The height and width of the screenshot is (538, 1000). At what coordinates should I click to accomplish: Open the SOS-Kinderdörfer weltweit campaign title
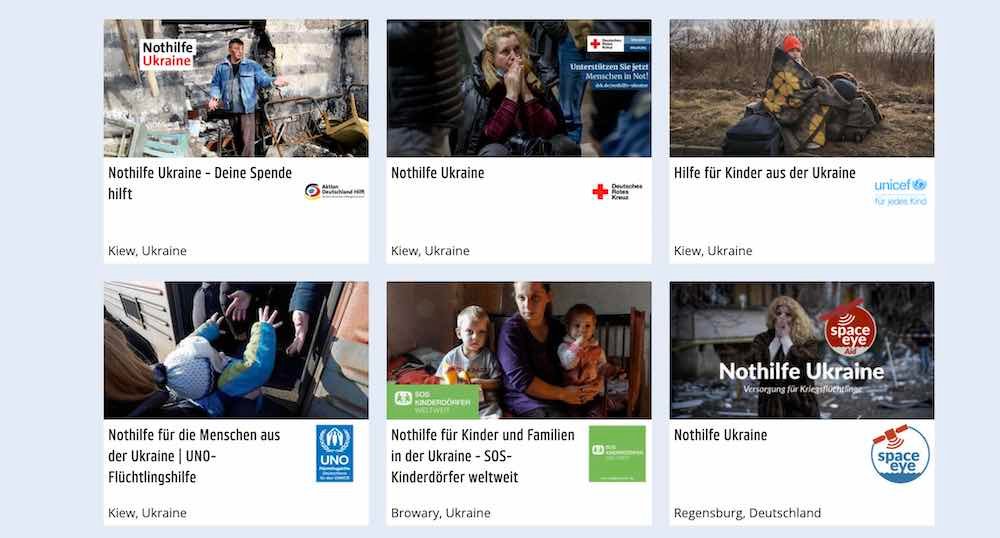coord(483,456)
